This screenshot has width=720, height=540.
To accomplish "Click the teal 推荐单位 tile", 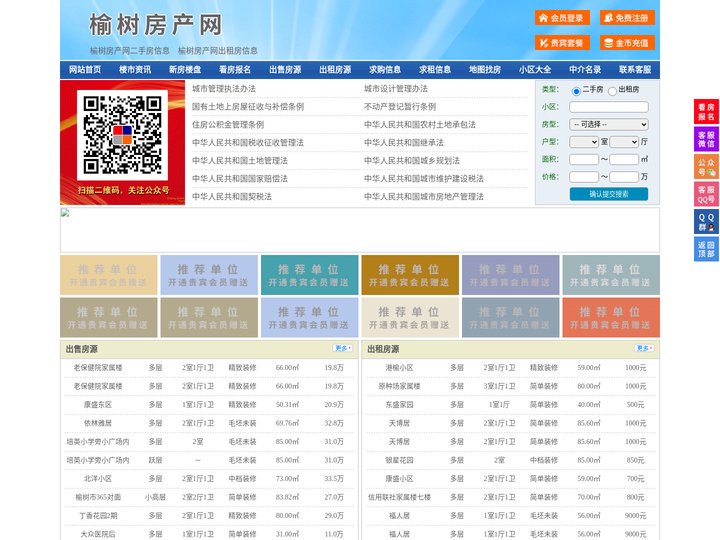I will [x=309, y=275].
